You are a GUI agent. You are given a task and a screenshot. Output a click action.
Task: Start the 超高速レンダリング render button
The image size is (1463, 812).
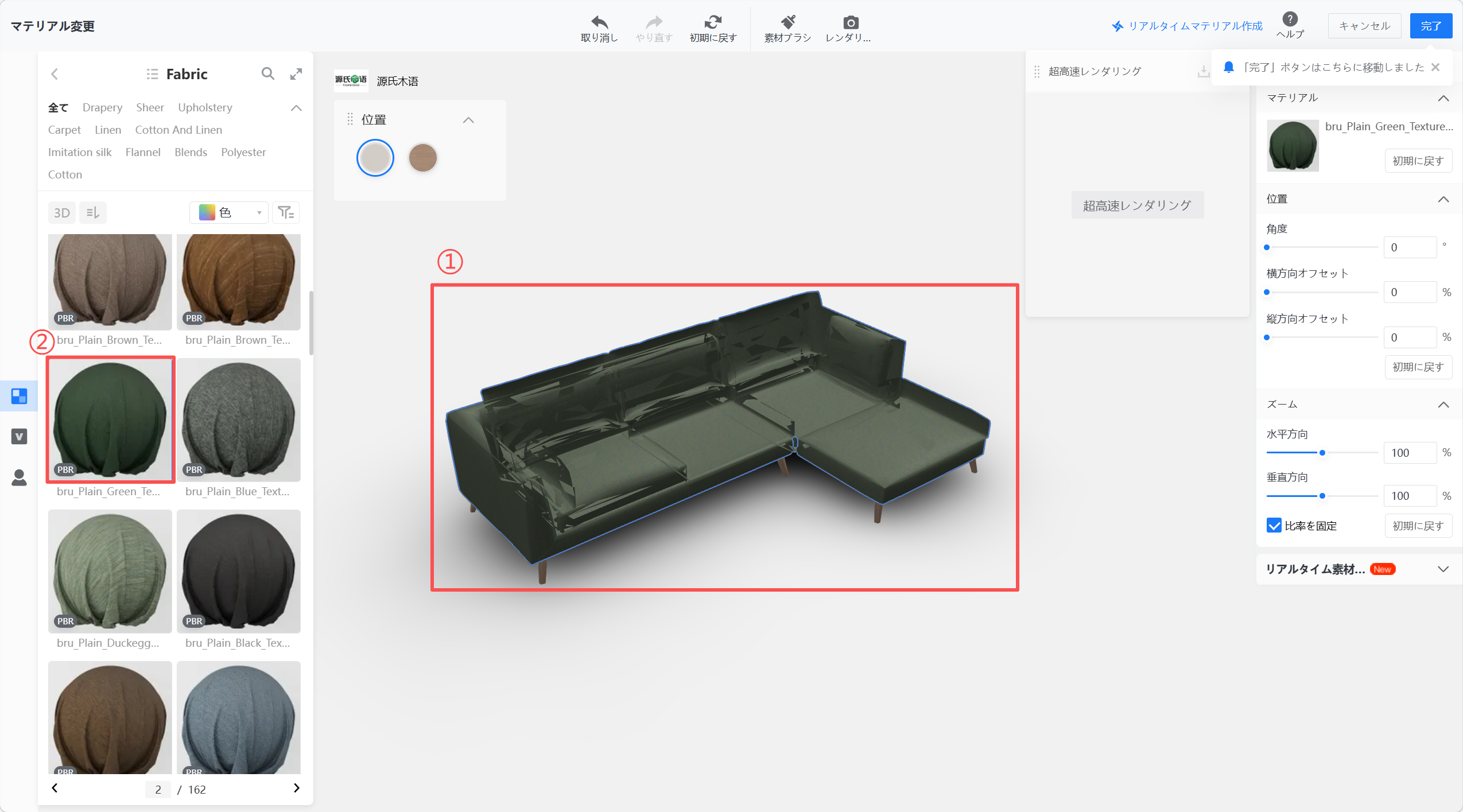pyautogui.click(x=1137, y=205)
